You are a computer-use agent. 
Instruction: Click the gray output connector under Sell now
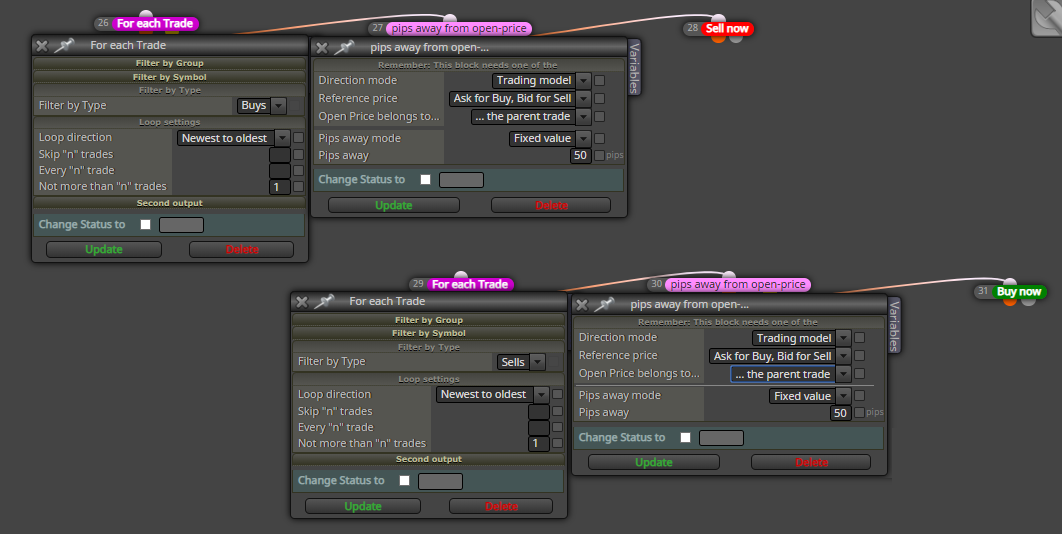coord(736,38)
